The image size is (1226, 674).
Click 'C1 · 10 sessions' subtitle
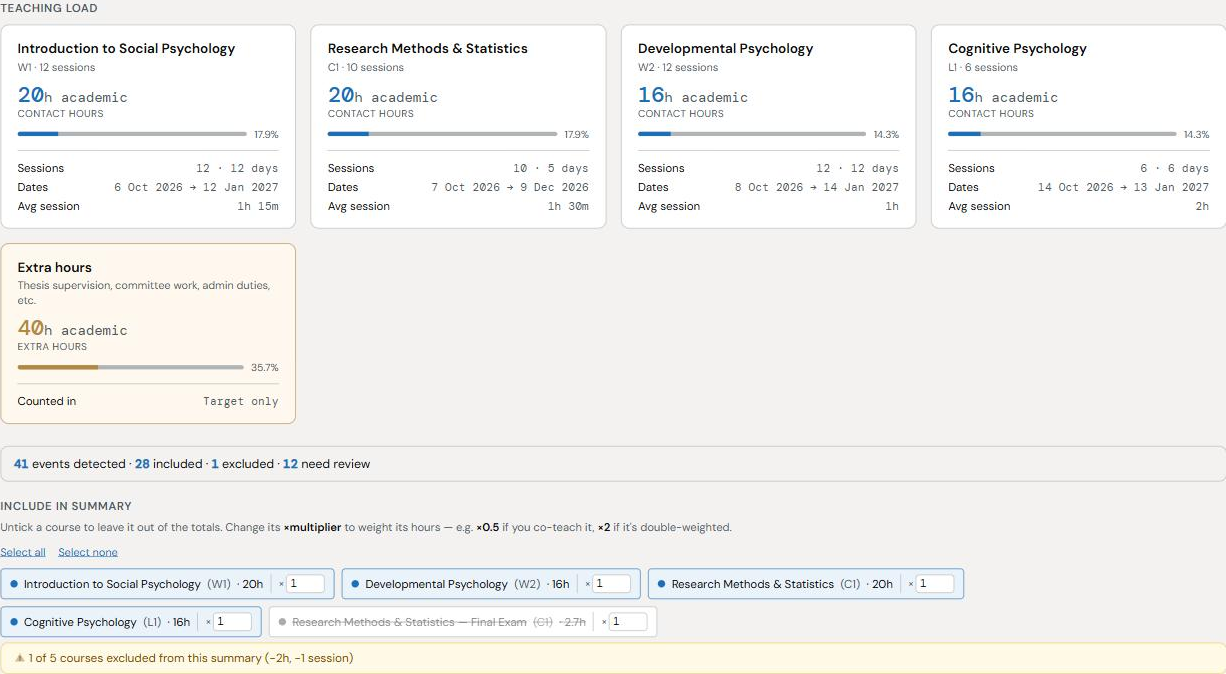[x=366, y=67]
